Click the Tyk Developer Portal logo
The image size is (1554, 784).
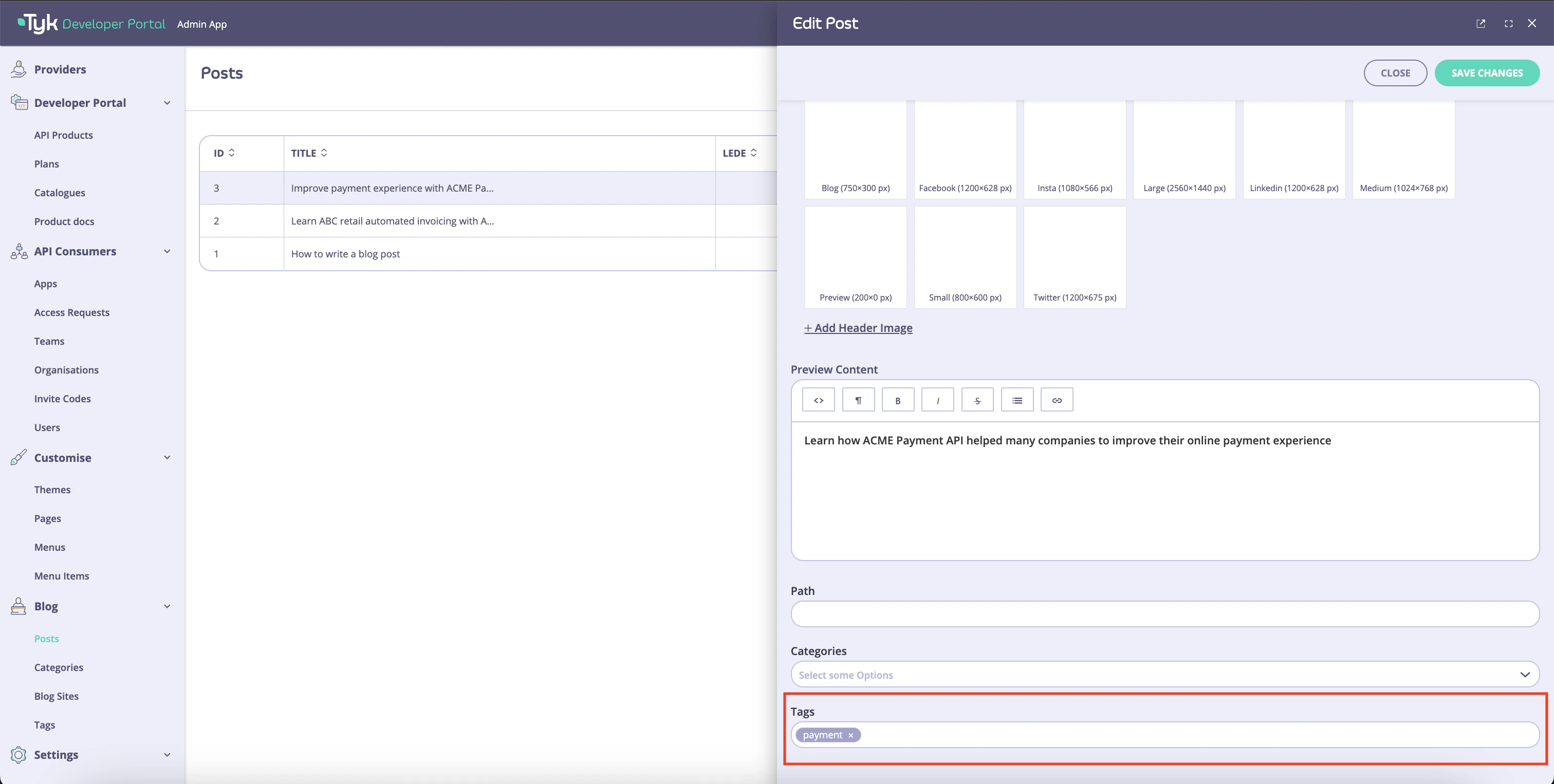pyautogui.click(x=89, y=23)
